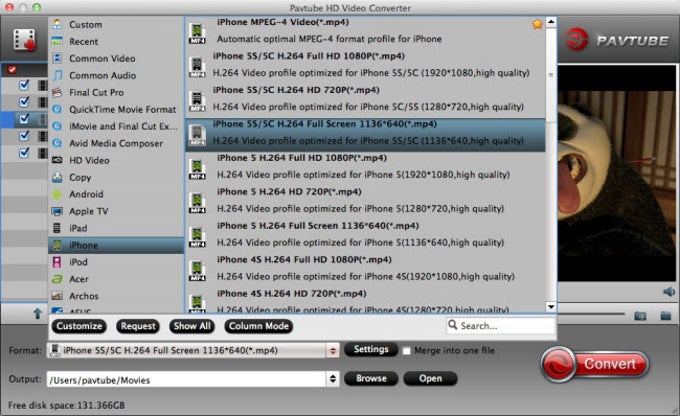The image size is (680, 416).
Task: Start conversion with the Convert button
Action: pyautogui.click(x=595, y=364)
